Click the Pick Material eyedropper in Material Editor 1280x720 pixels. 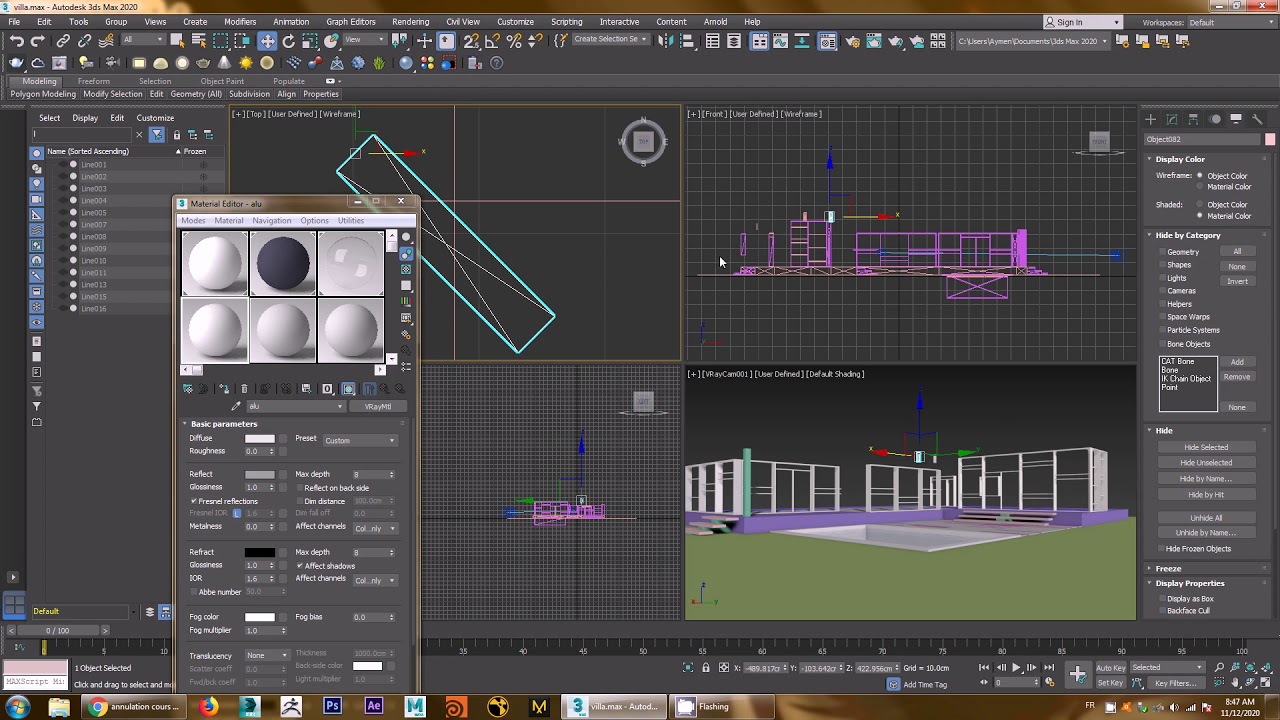(236, 406)
